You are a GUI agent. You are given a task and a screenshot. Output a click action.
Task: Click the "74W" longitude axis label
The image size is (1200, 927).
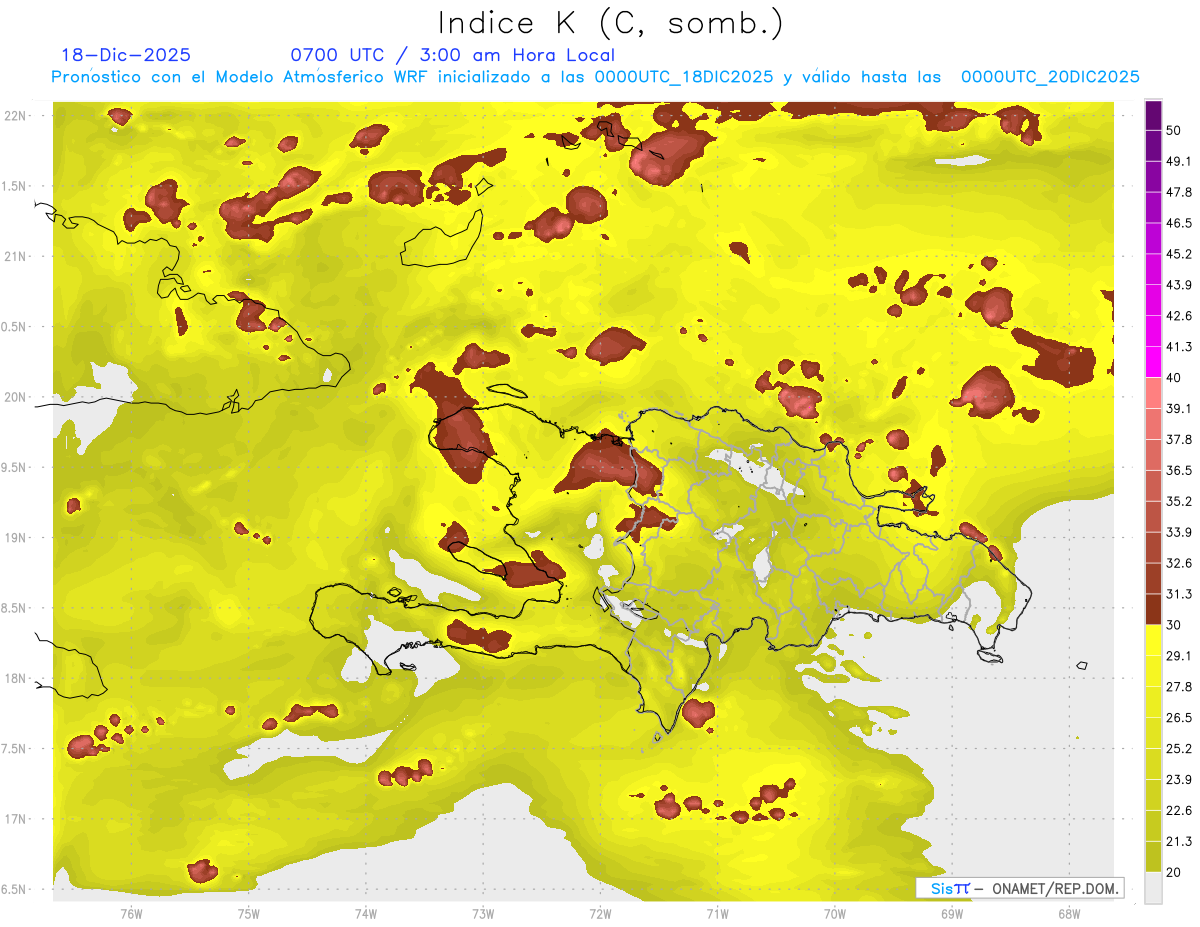(366, 914)
